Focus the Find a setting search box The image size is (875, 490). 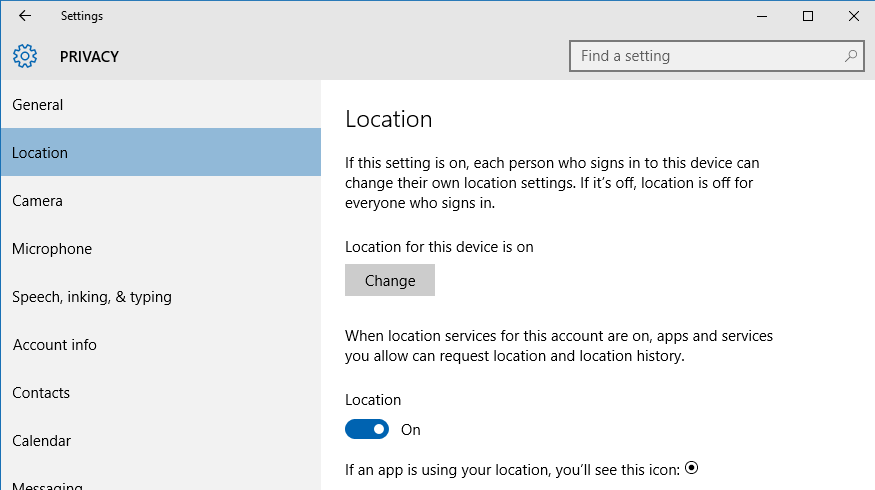(x=717, y=56)
